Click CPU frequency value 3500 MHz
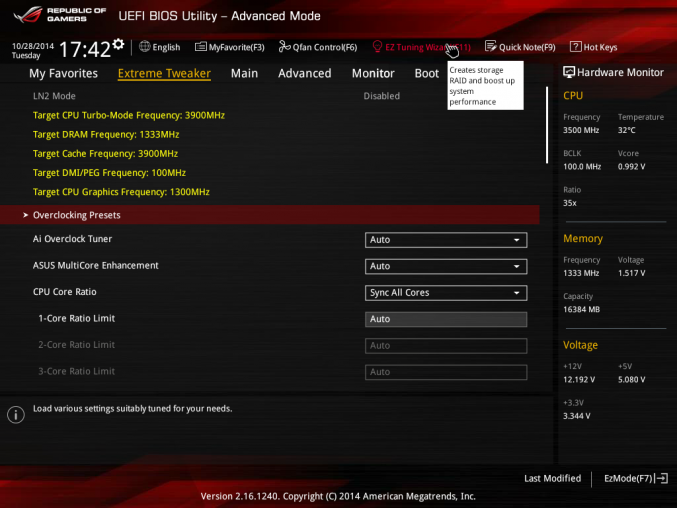677x508 pixels. pos(581,130)
